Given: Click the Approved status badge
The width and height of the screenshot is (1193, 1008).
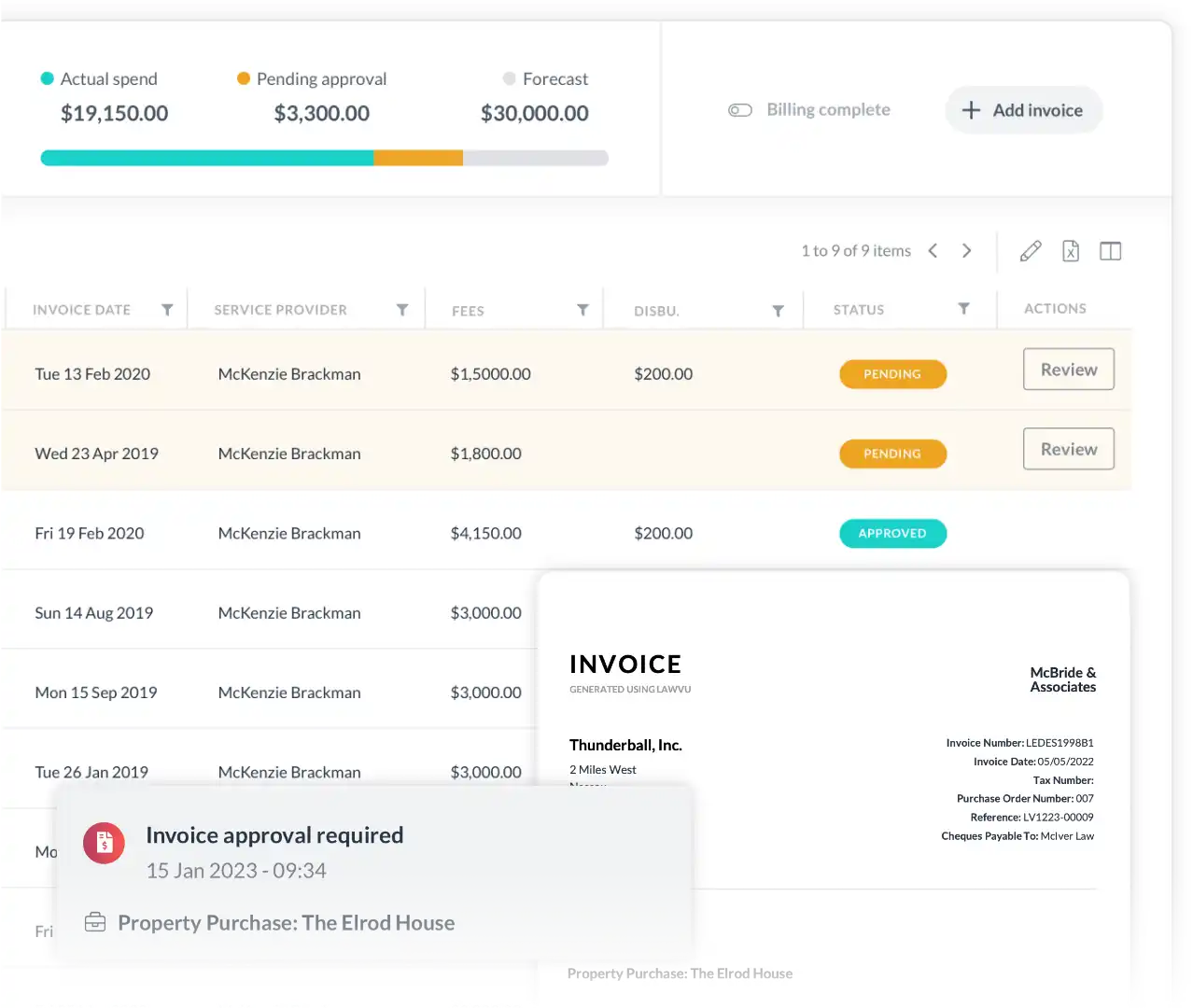Looking at the screenshot, I should (892, 534).
